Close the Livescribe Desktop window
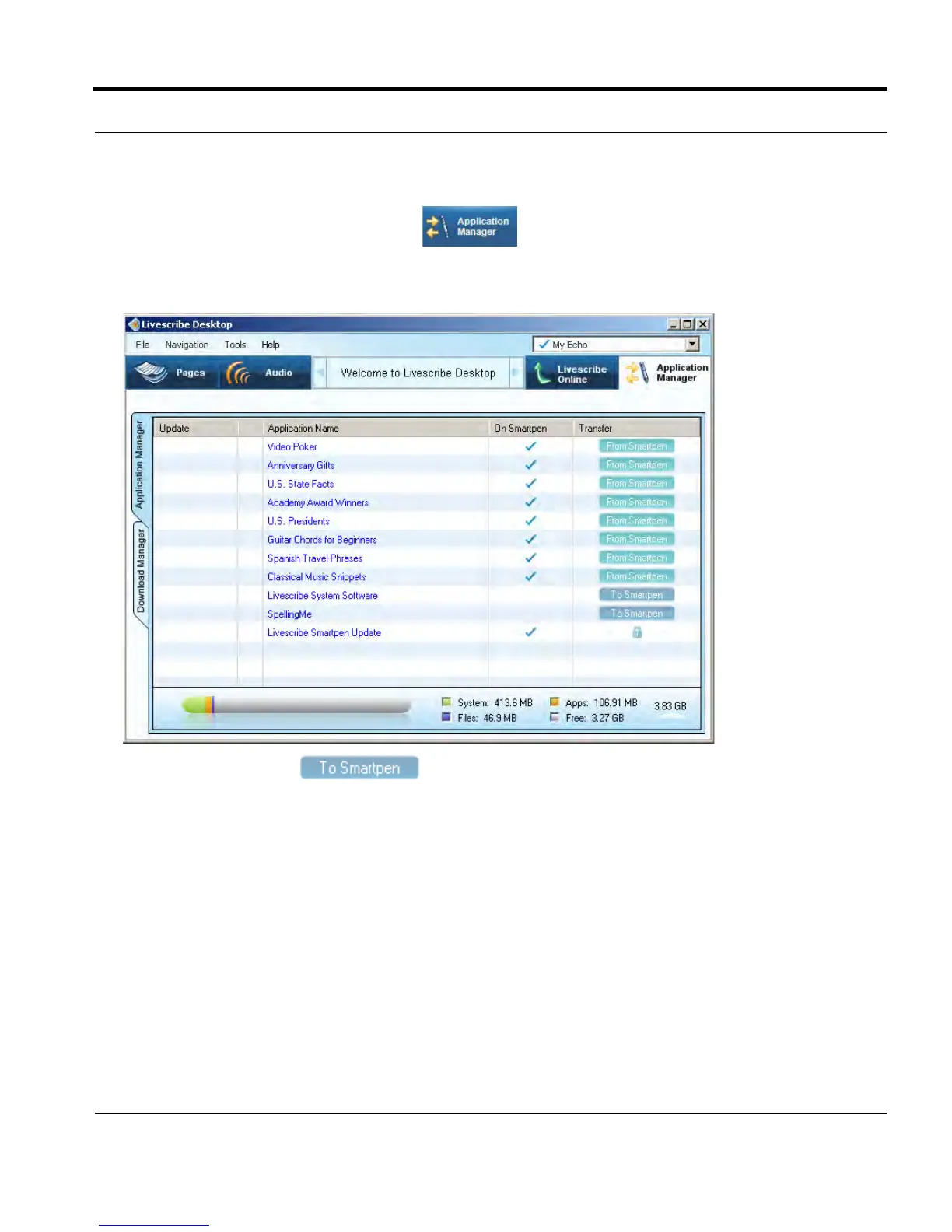Viewport: 952px width, 1232px height. 702,324
